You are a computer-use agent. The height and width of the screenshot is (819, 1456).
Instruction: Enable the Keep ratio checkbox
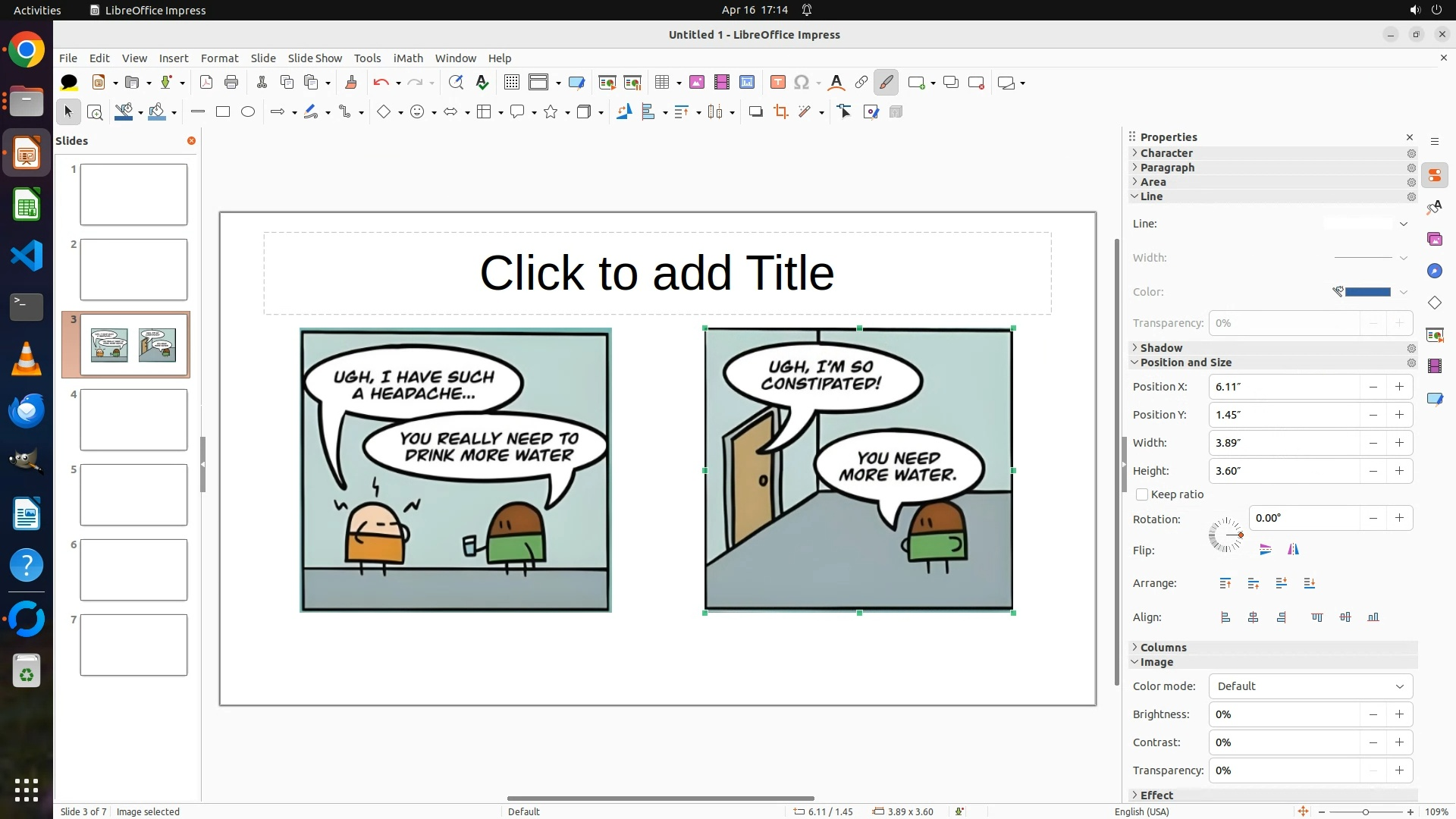[x=1142, y=494]
